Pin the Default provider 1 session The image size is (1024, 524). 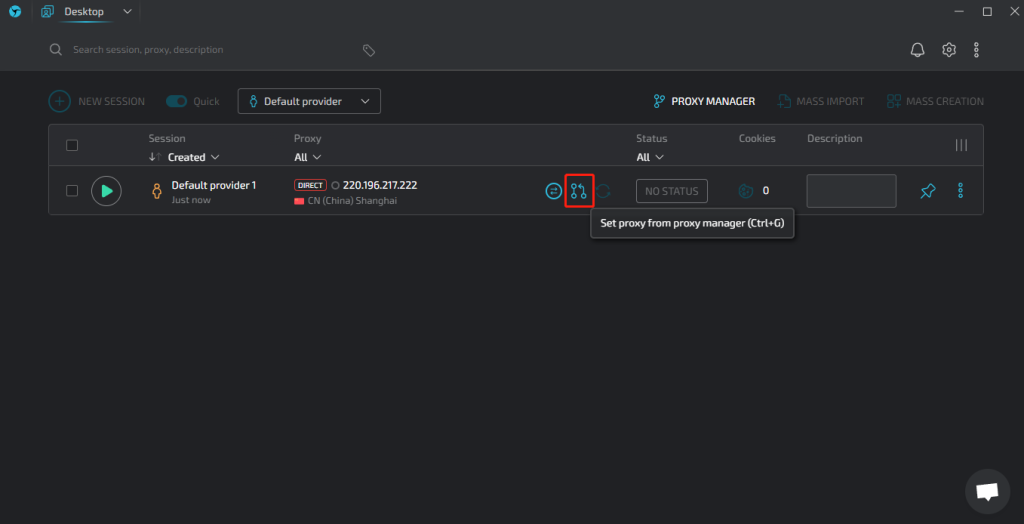tap(928, 191)
